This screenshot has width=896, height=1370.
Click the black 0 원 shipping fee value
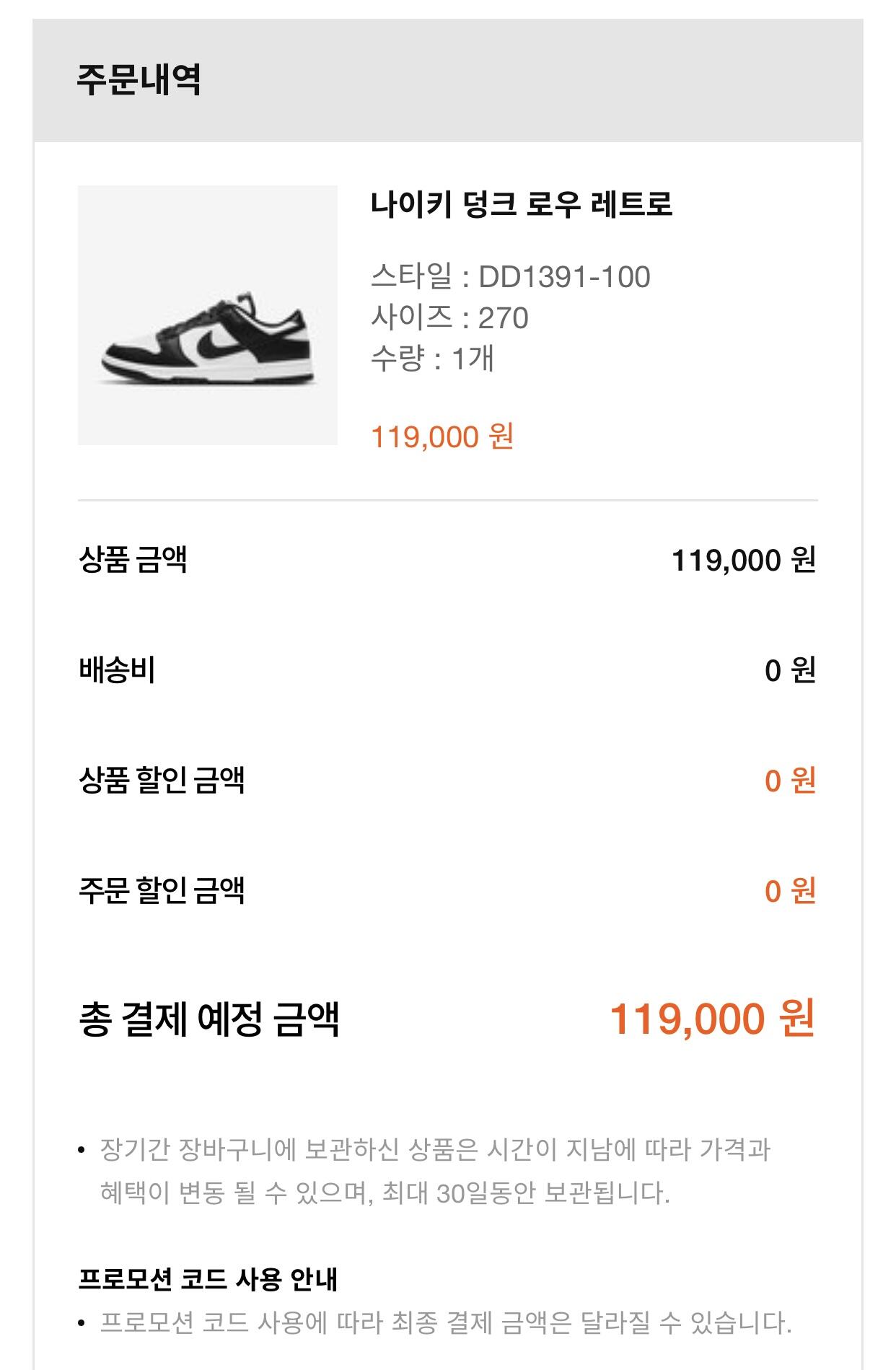click(x=789, y=671)
